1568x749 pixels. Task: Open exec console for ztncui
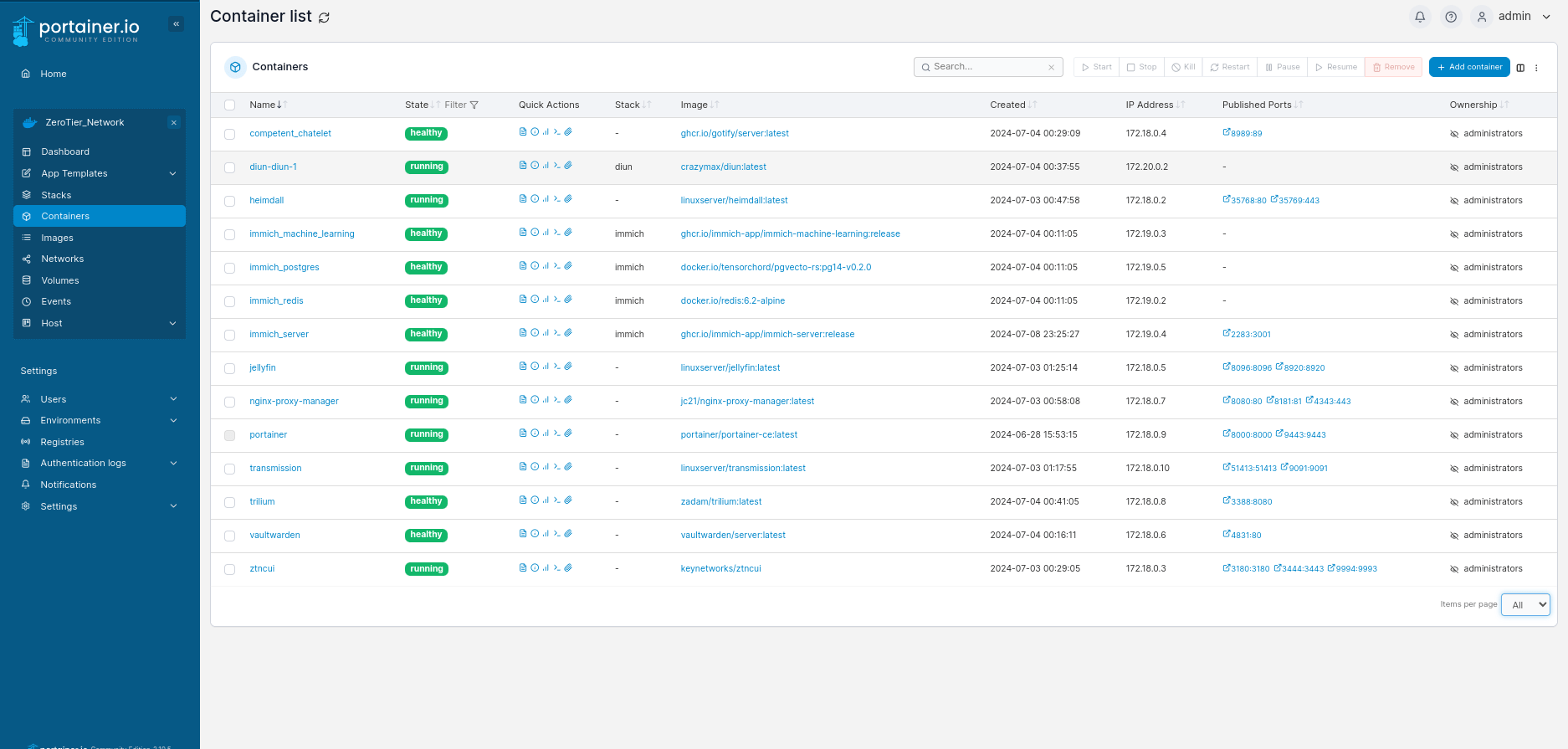click(x=557, y=567)
